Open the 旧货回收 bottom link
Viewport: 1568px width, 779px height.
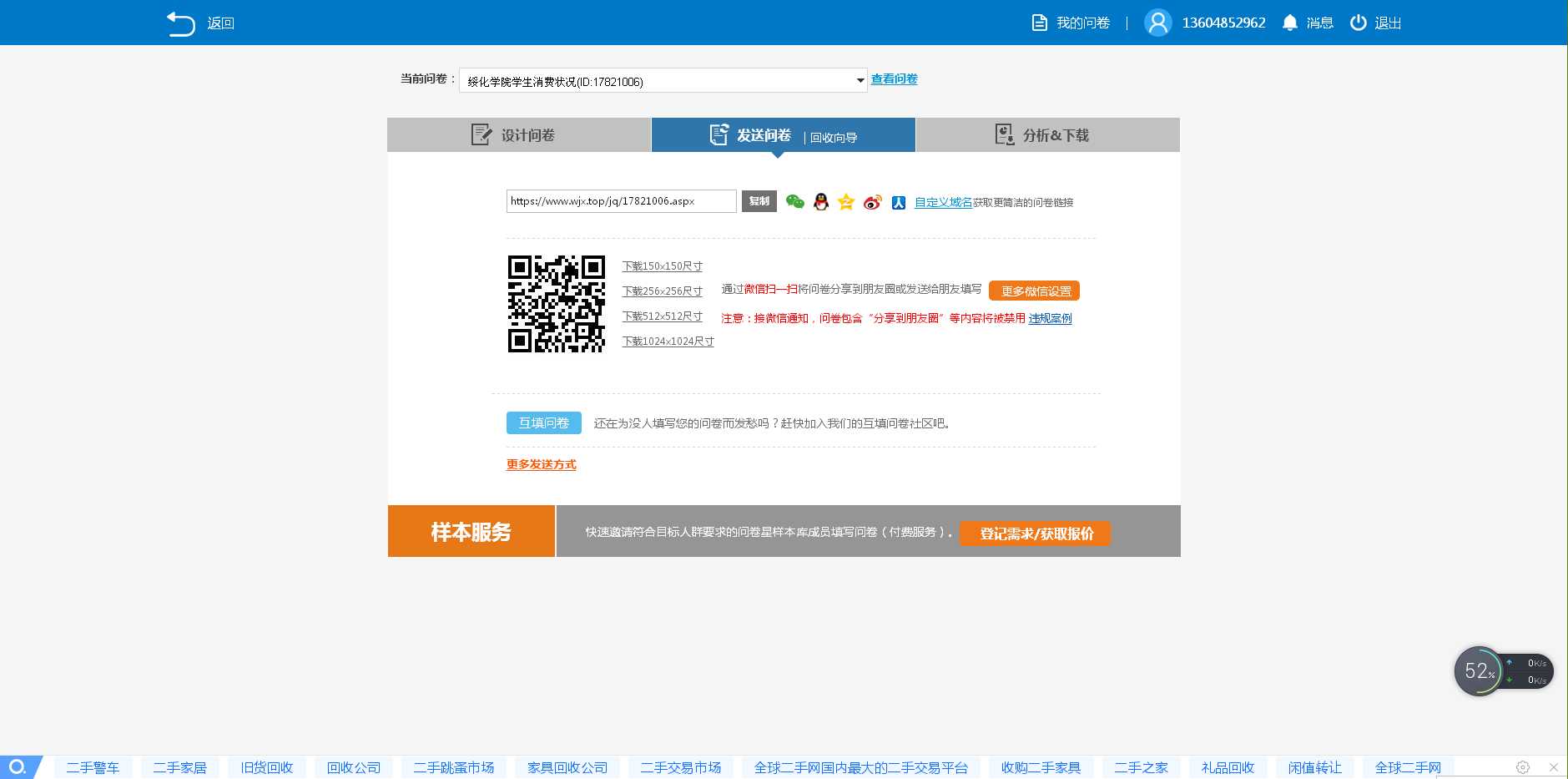point(267,767)
